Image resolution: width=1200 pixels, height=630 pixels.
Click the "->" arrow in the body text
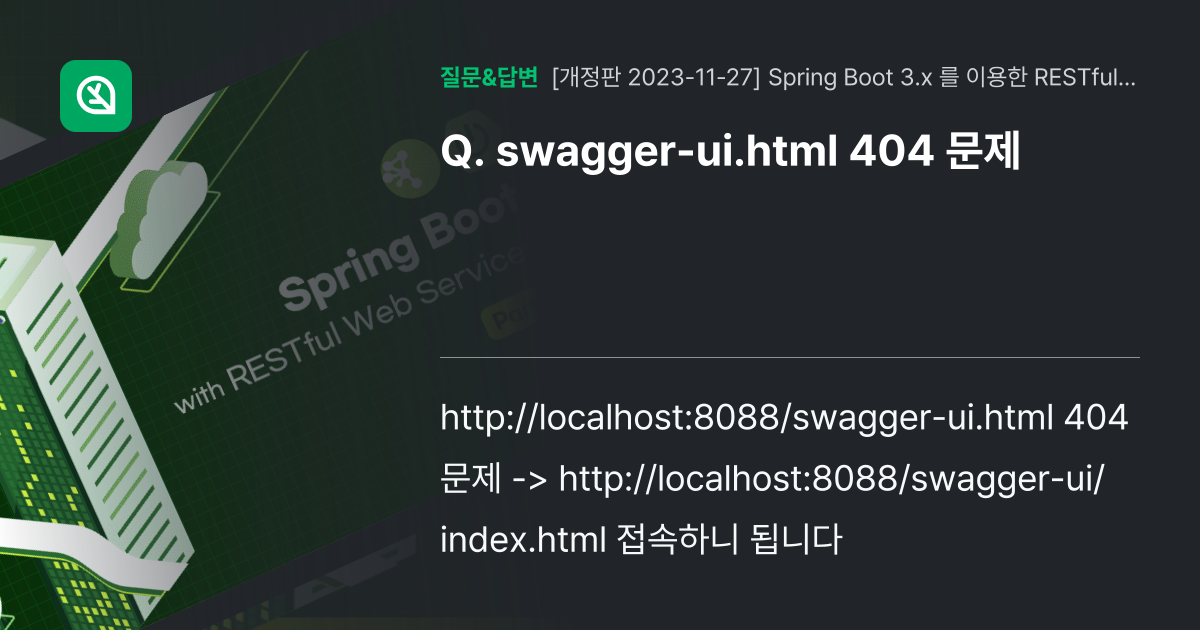(x=529, y=479)
